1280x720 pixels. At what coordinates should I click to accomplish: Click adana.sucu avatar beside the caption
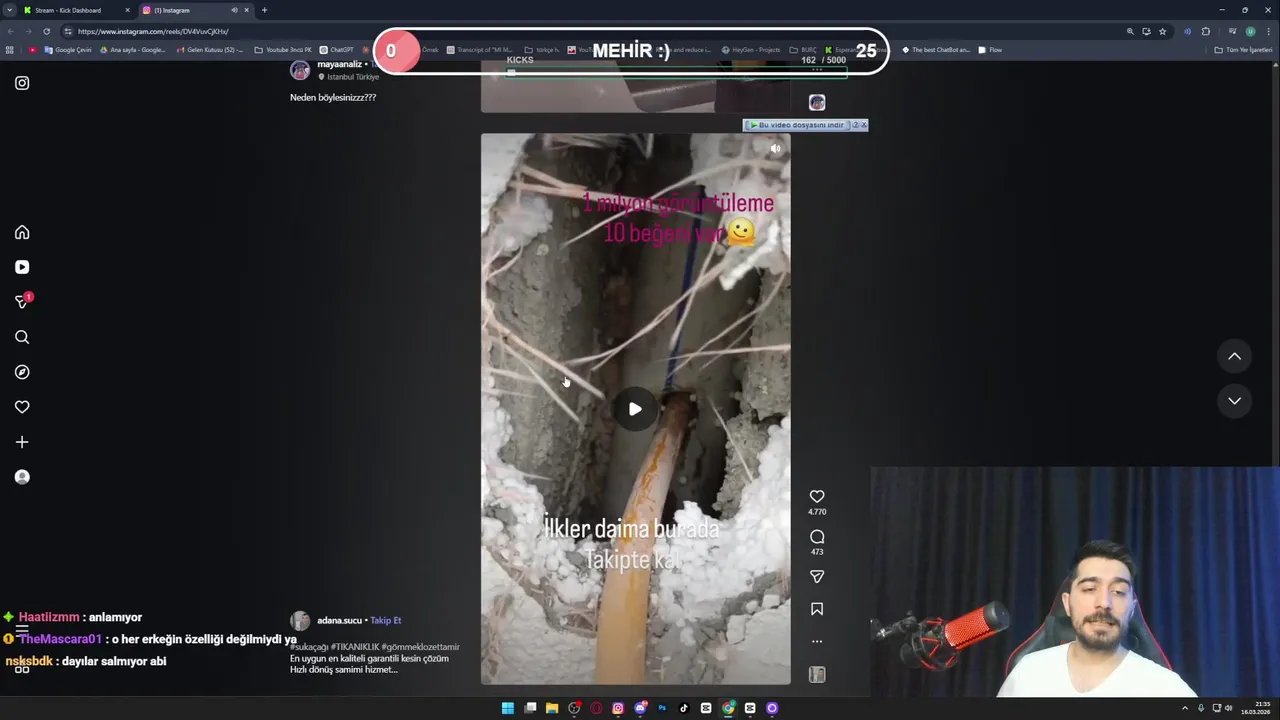tap(300, 621)
